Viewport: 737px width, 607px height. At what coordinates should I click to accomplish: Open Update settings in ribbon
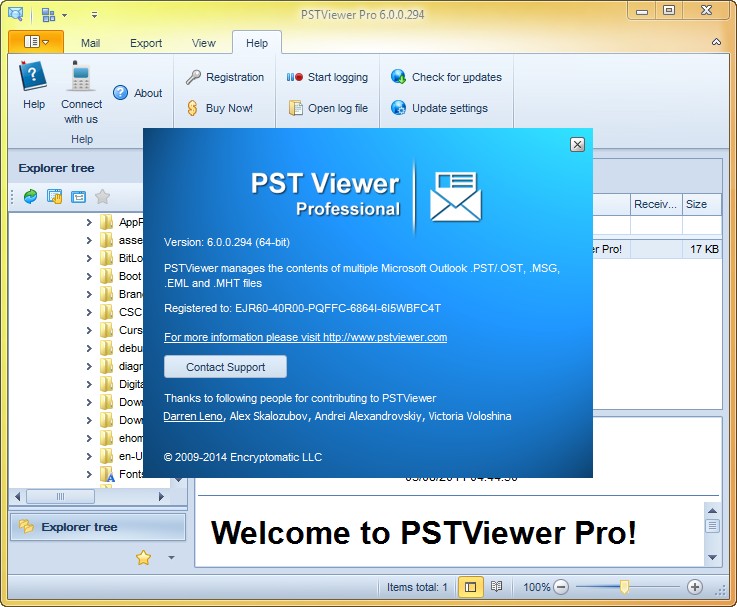439,108
